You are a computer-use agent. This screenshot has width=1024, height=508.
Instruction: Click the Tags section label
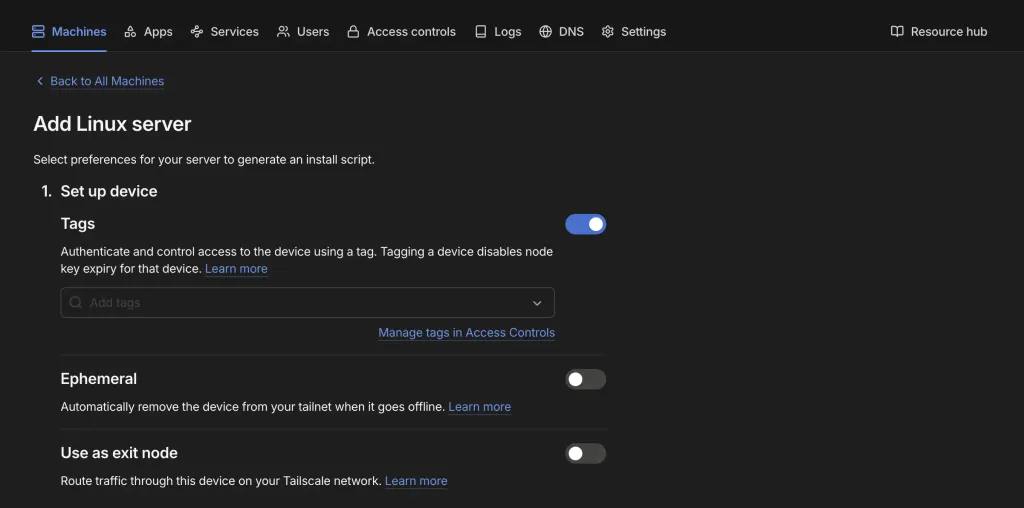(78, 223)
